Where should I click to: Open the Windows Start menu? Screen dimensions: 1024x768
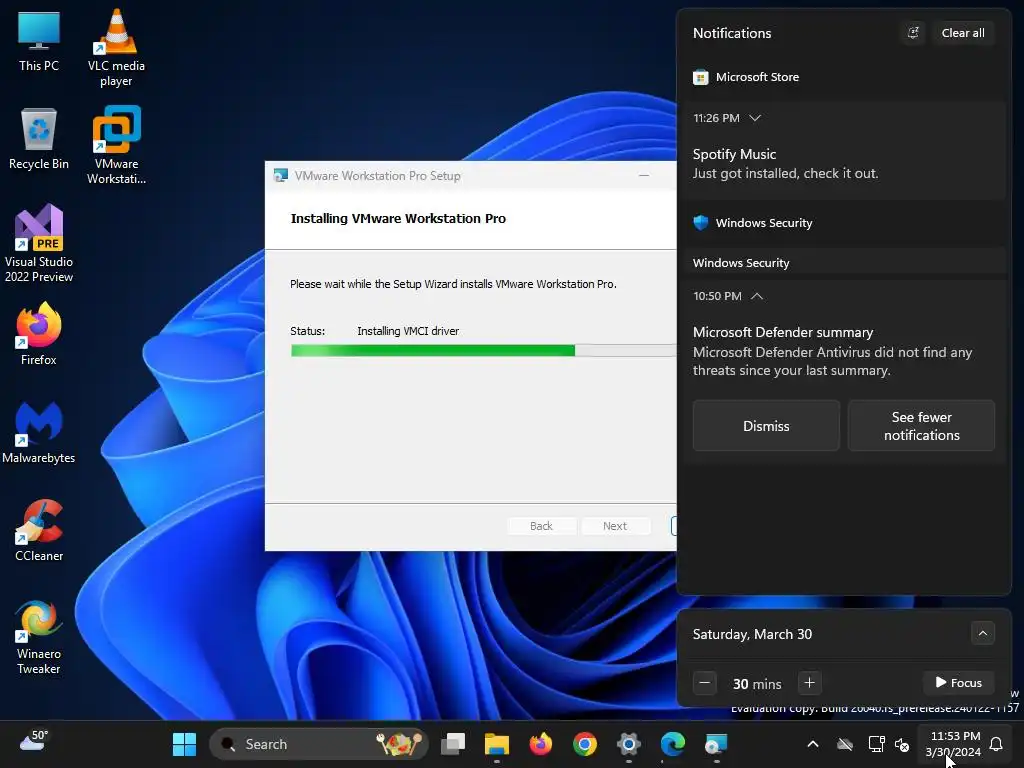click(x=184, y=744)
